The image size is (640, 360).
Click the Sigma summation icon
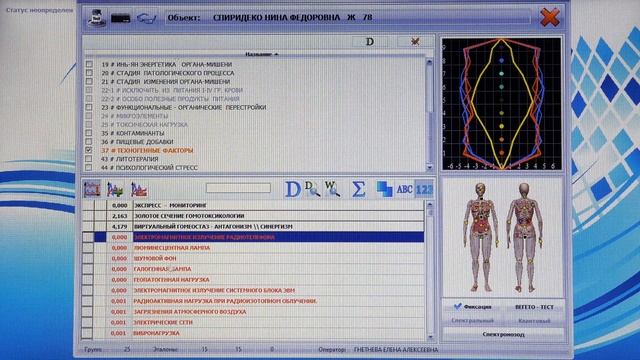[x=358, y=189]
